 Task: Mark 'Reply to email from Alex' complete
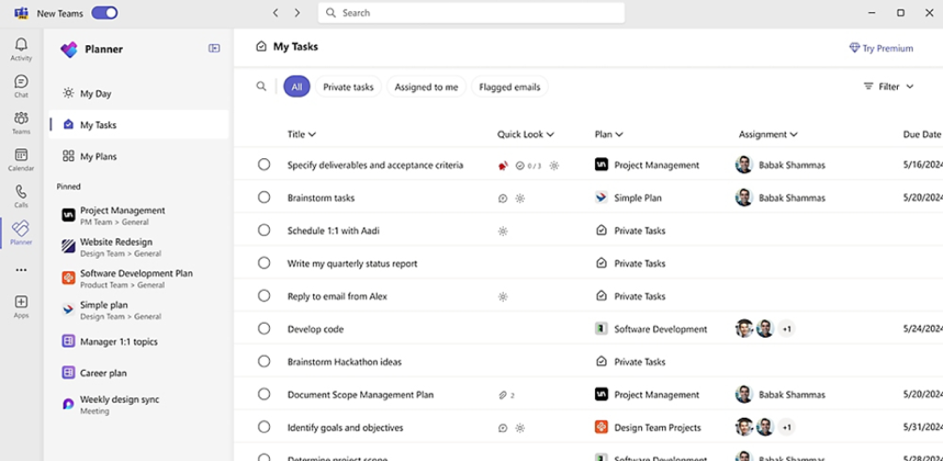(264, 296)
